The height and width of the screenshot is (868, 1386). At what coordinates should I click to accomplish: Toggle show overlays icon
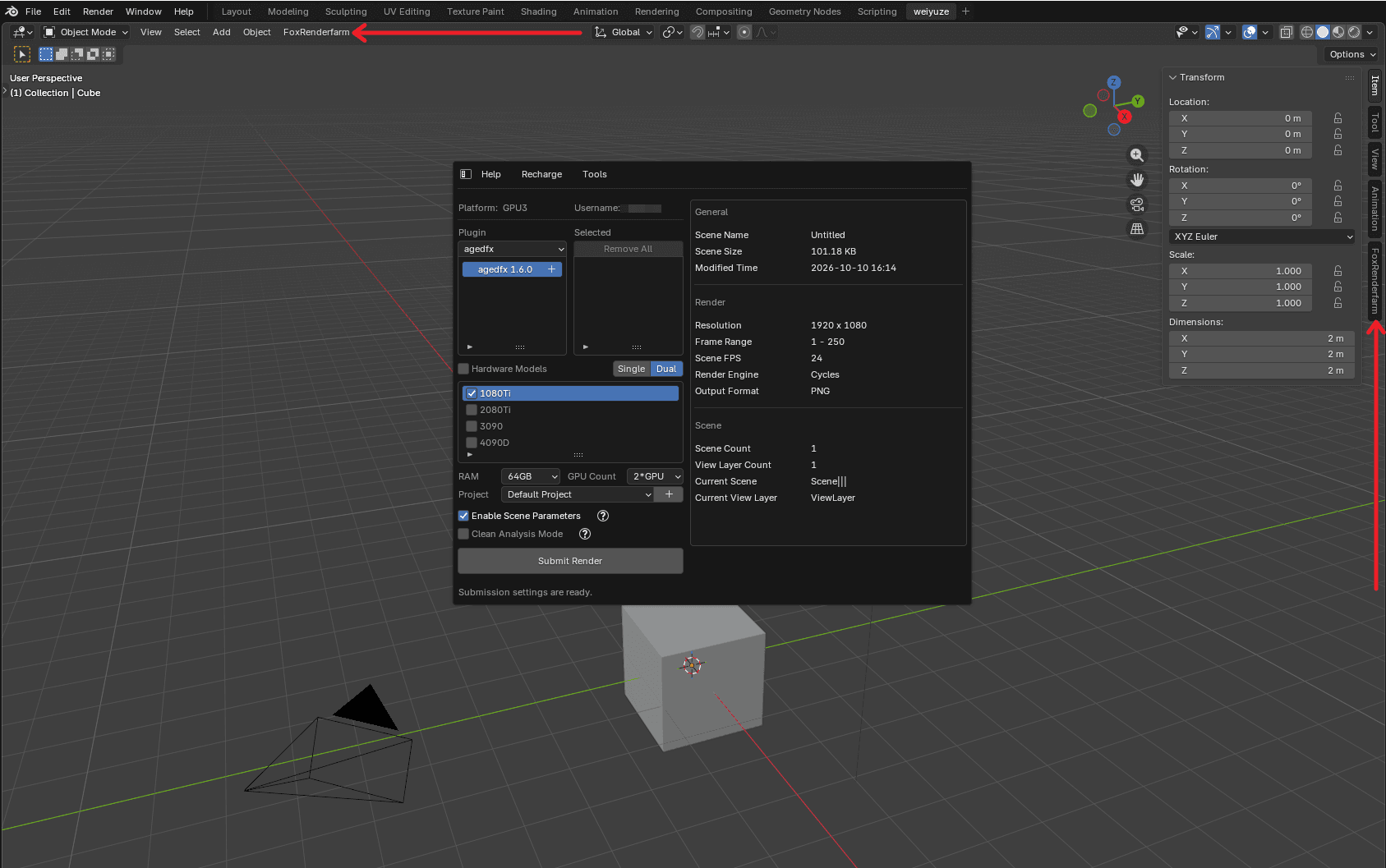click(x=1250, y=32)
